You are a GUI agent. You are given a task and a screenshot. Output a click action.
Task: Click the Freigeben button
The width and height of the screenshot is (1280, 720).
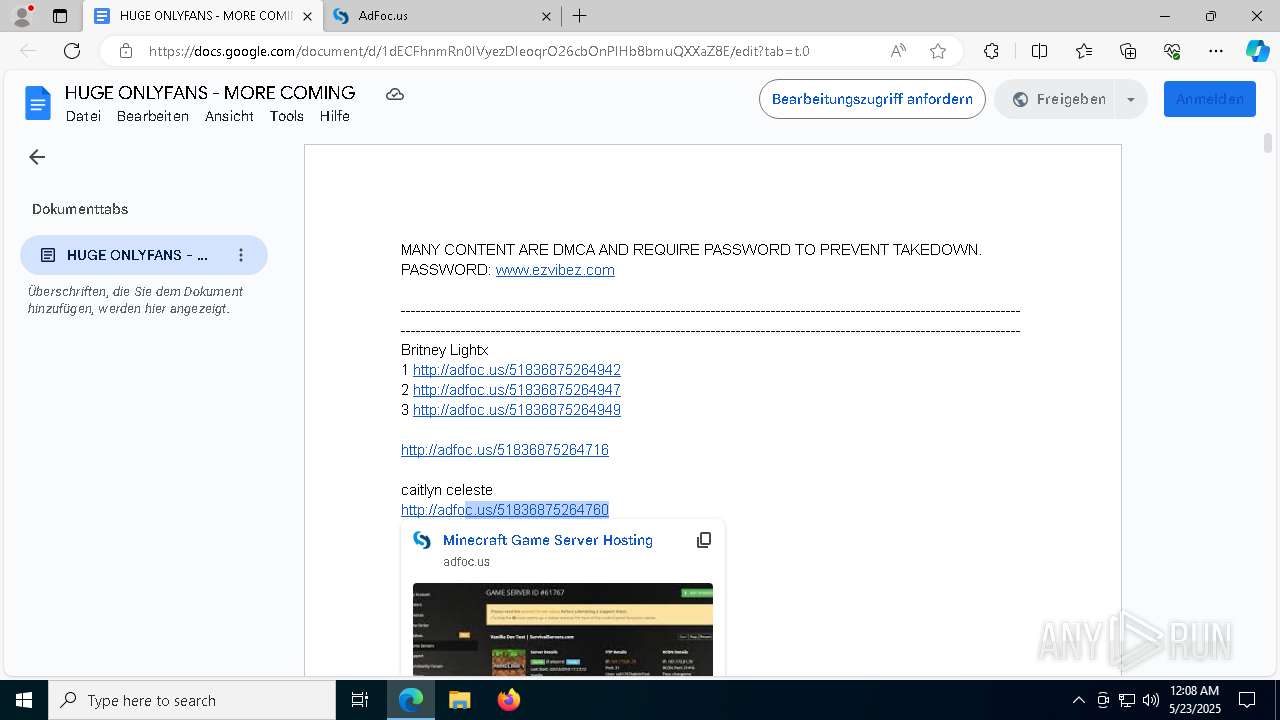1059,99
